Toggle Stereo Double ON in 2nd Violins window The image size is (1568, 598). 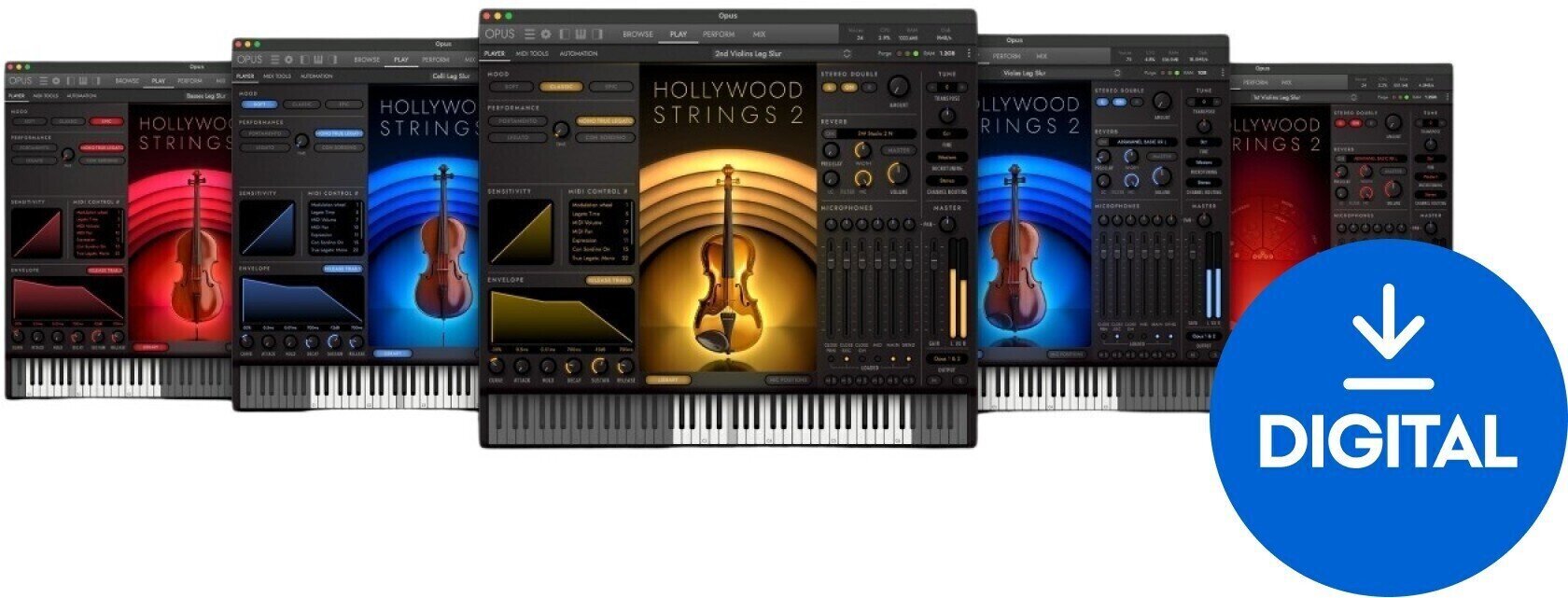(x=848, y=87)
